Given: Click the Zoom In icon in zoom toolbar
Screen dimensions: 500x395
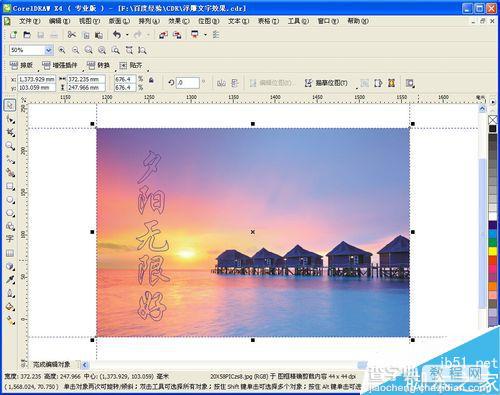Looking at the screenshot, I should tap(62, 50).
